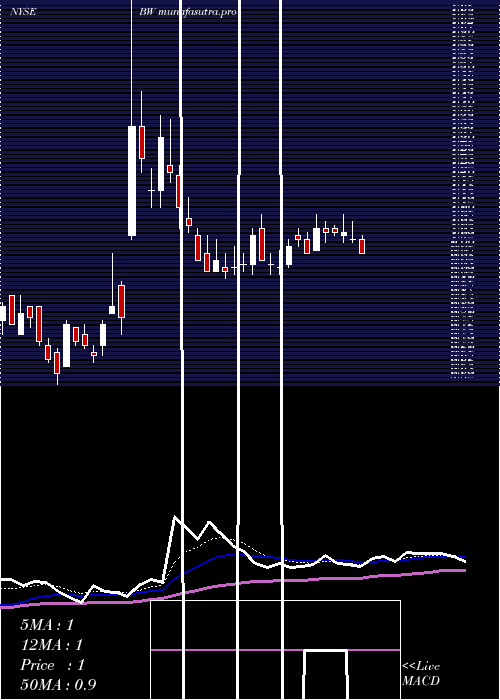Click the MACD label text
The height and width of the screenshot is (700, 500).
(x=421, y=681)
